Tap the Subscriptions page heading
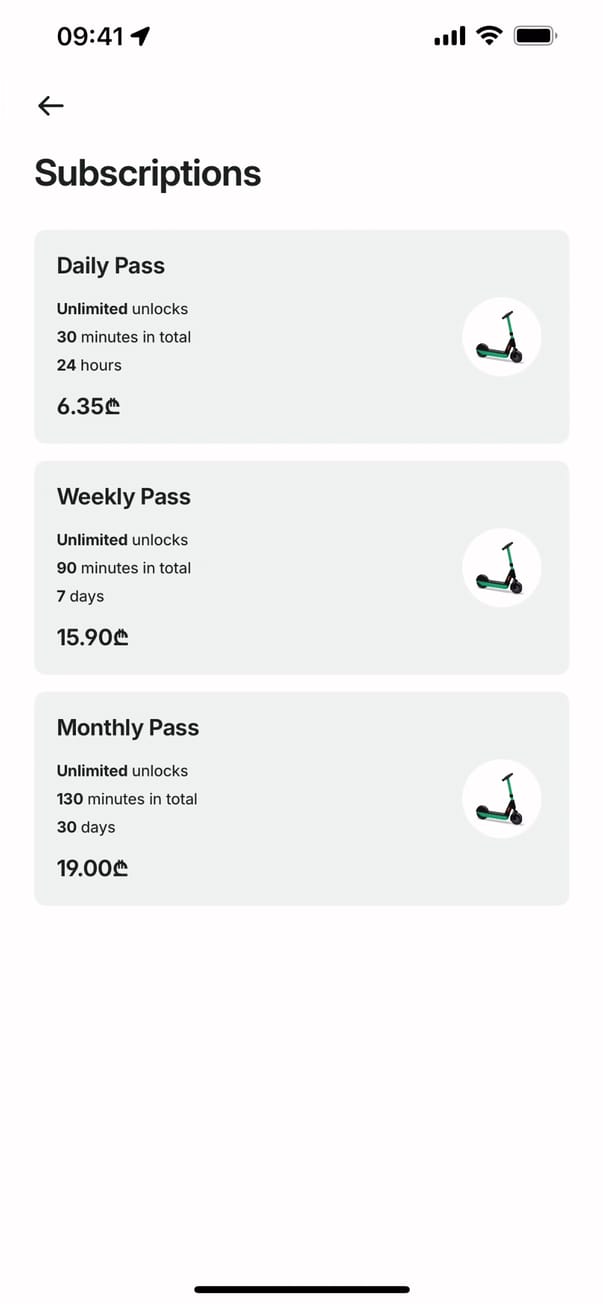603x1304 pixels. (148, 174)
